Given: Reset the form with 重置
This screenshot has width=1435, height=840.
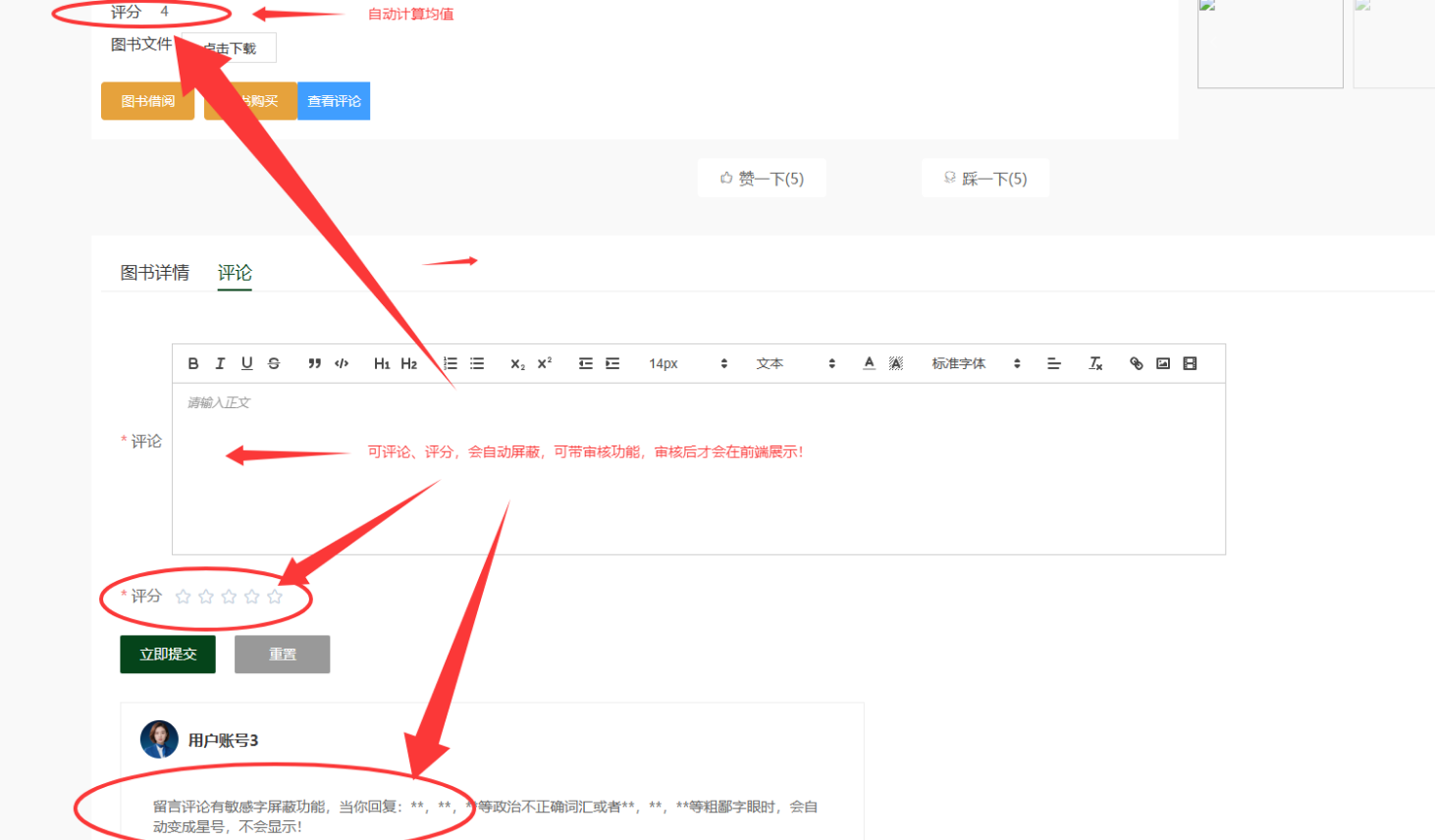Looking at the screenshot, I should [x=283, y=655].
